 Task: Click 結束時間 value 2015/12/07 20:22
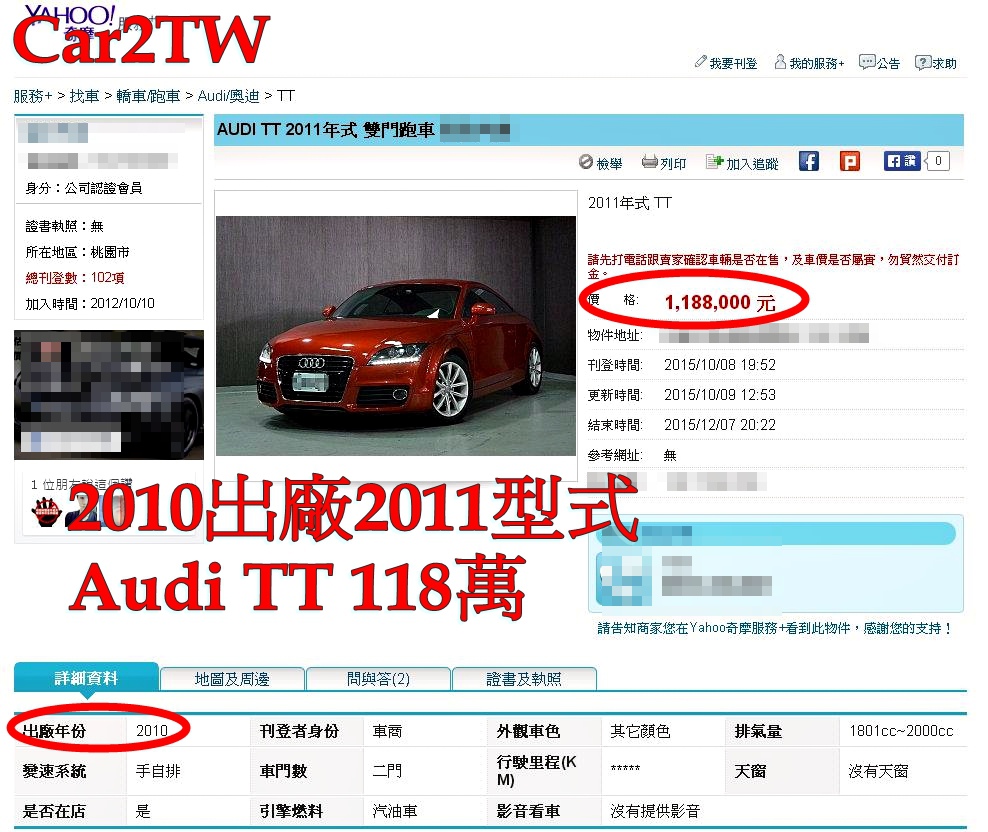click(x=720, y=425)
